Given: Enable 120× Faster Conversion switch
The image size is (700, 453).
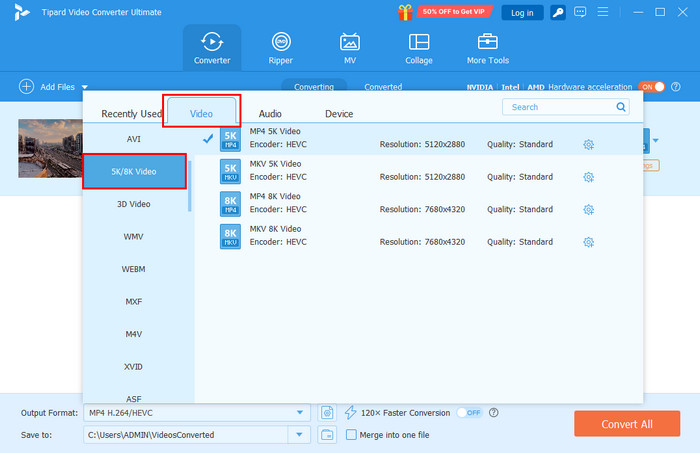Looking at the screenshot, I should tap(468, 412).
